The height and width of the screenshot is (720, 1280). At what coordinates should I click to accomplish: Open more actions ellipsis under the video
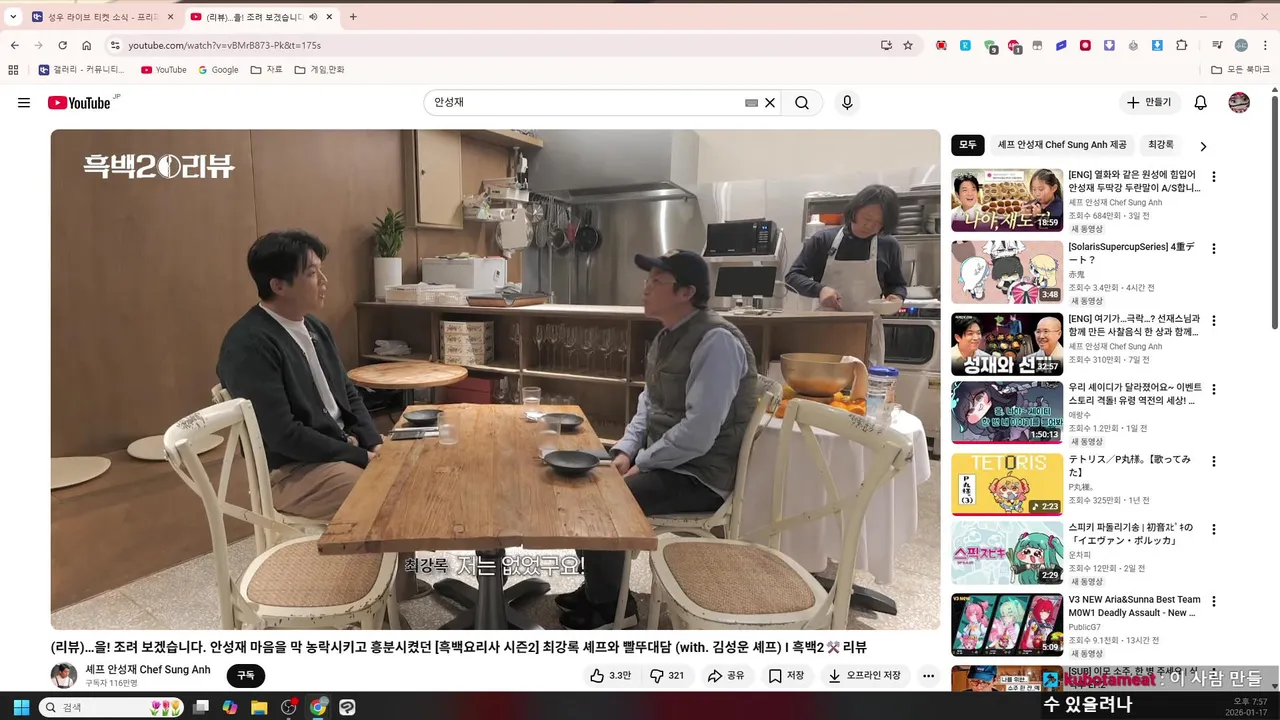click(928, 676)
